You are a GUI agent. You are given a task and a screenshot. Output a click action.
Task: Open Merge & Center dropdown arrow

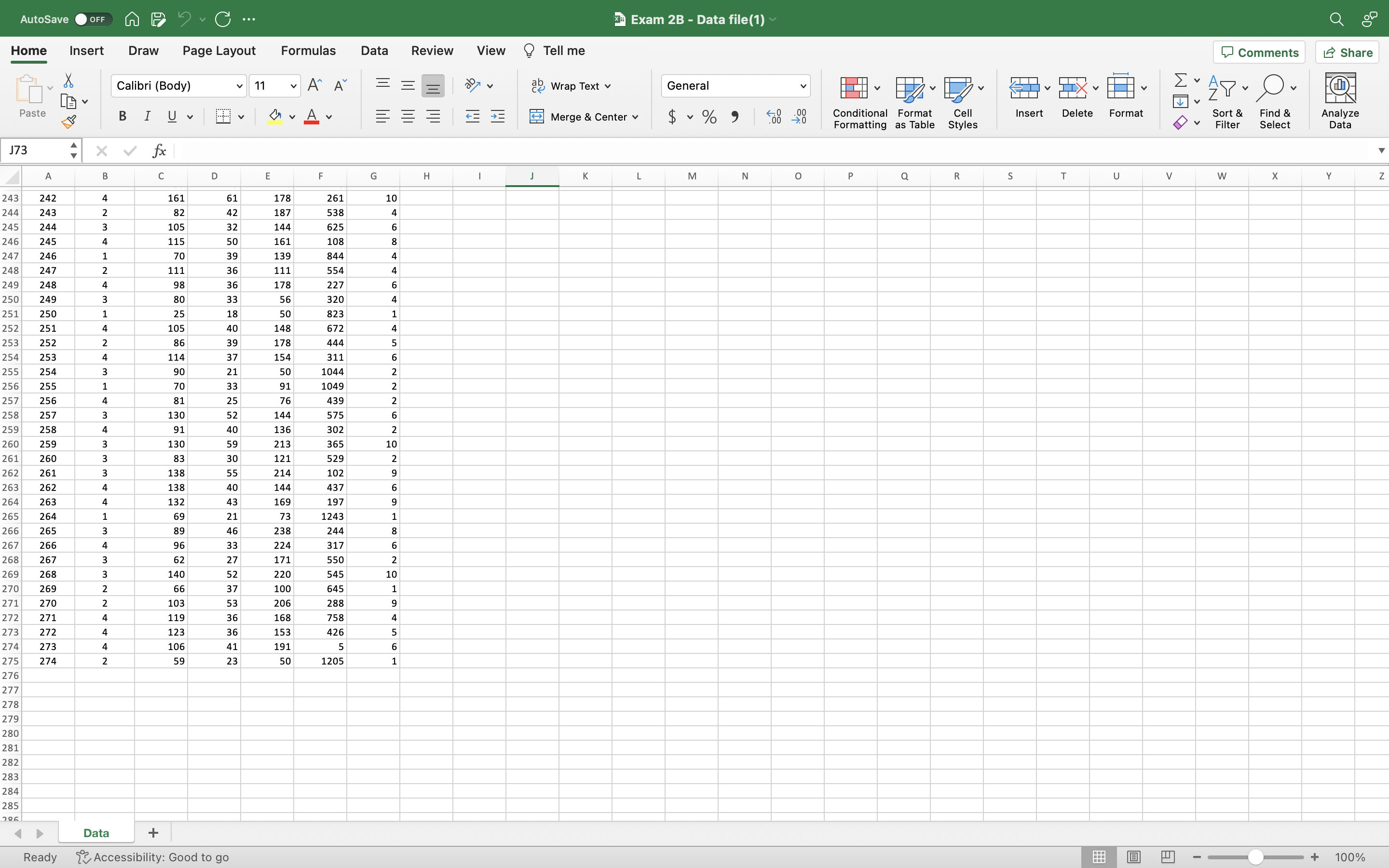pos(635,117)
